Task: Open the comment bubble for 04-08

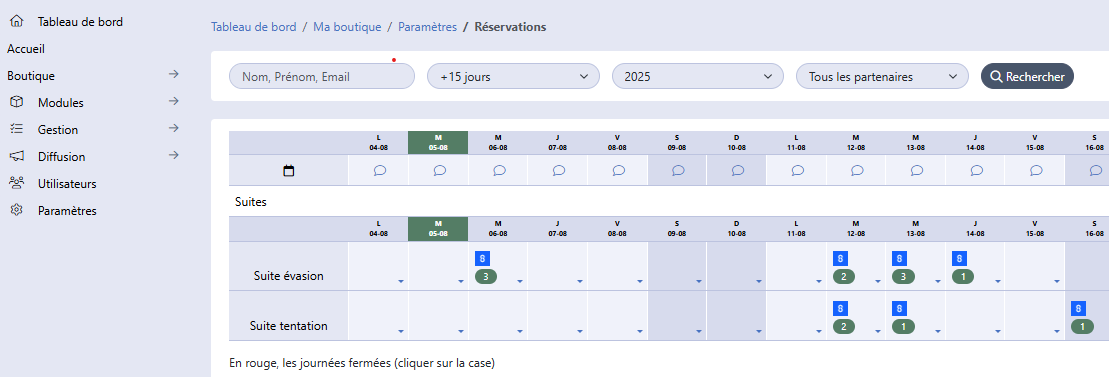Action: click(x=379, y=170)
